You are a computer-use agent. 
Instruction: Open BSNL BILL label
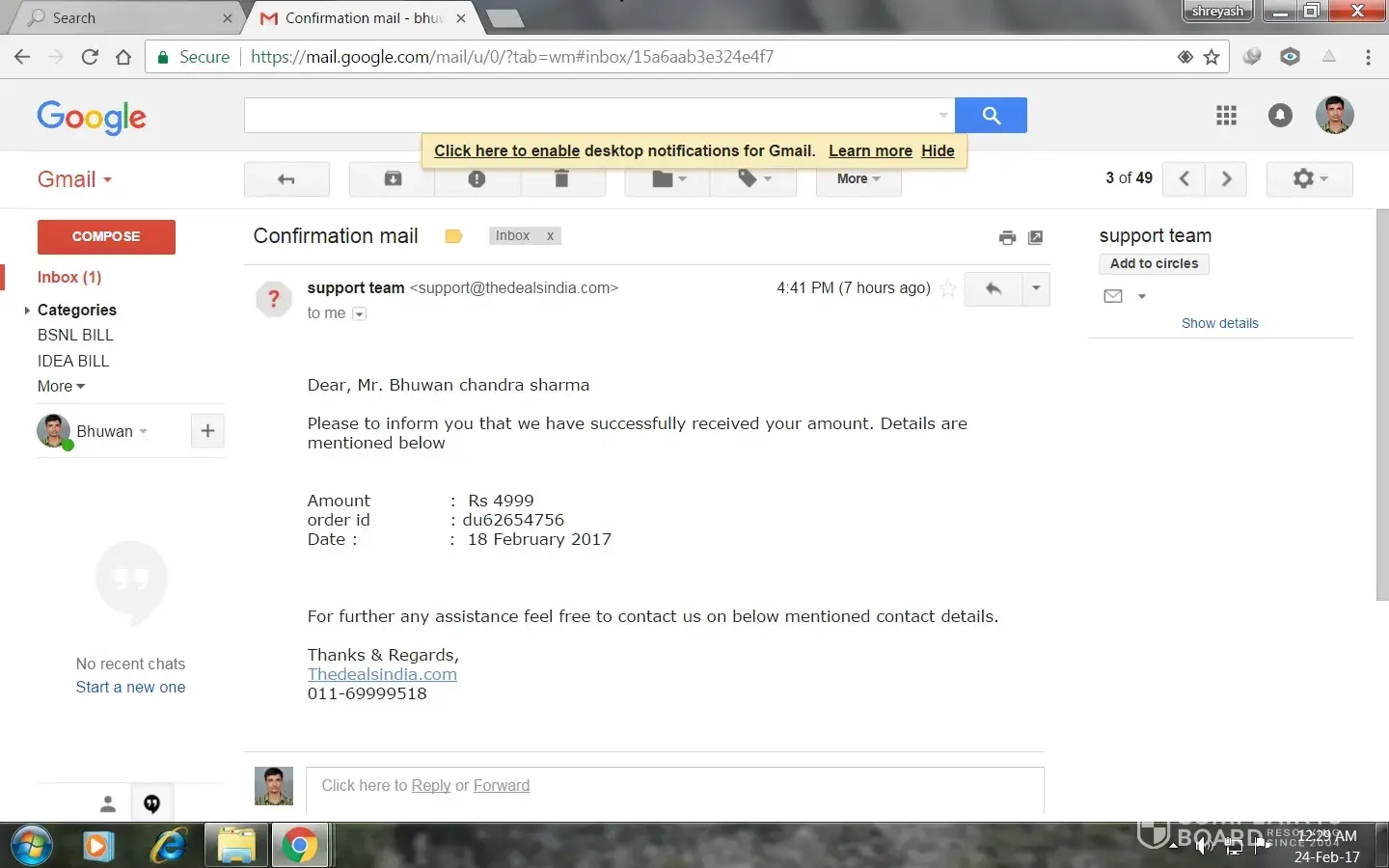75,336
